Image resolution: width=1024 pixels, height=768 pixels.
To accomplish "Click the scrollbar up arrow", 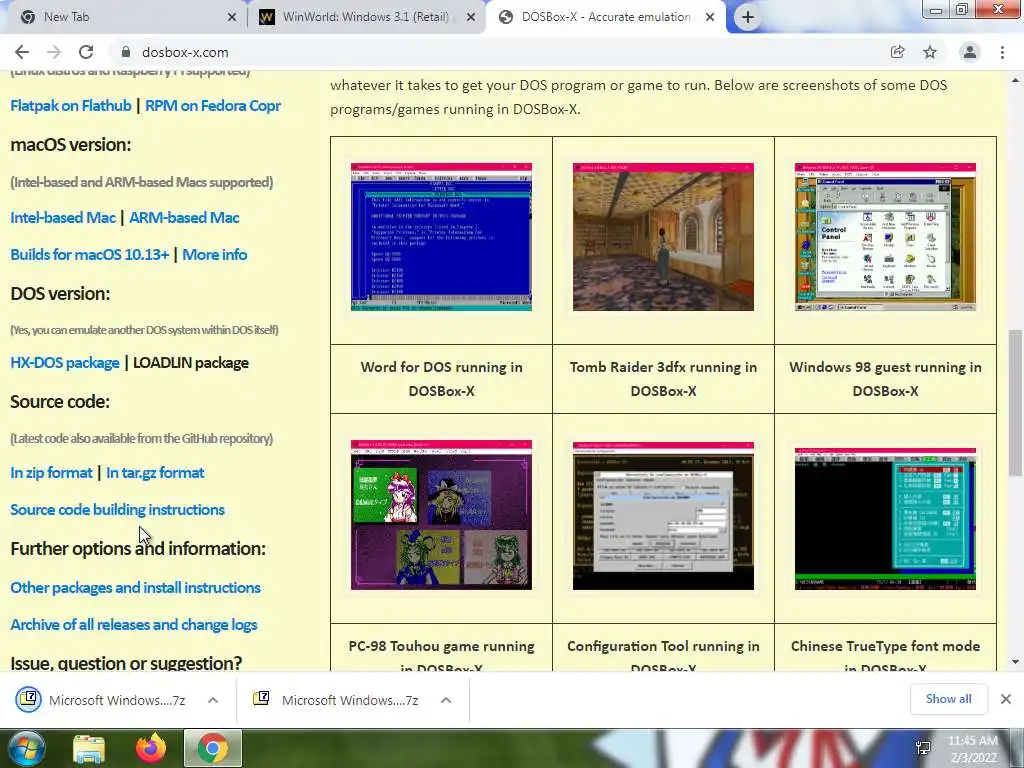I will click(x=1015, y=80).
